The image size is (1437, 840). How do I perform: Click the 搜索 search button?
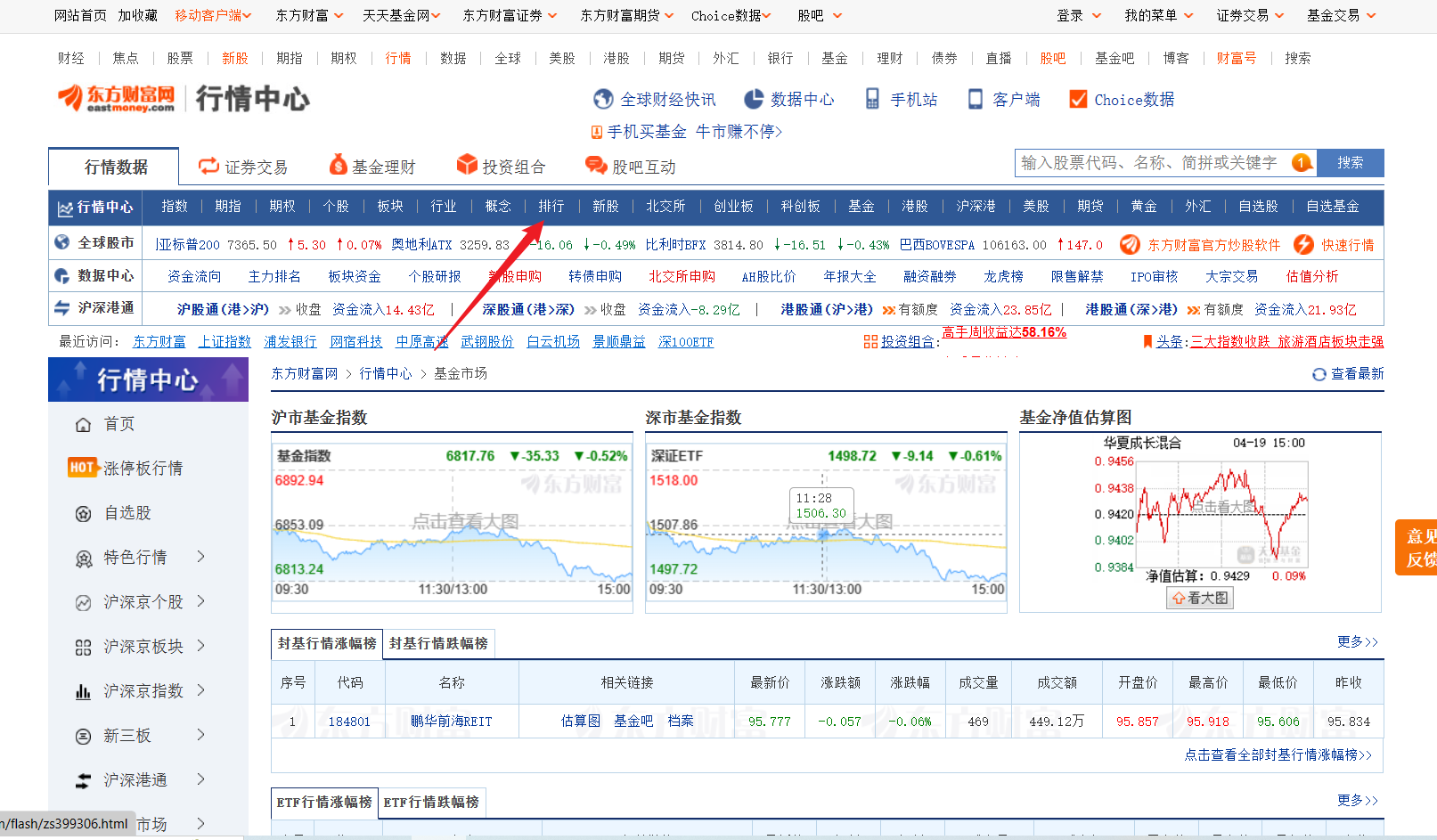pyautogui.click(x=1350, y=162)
